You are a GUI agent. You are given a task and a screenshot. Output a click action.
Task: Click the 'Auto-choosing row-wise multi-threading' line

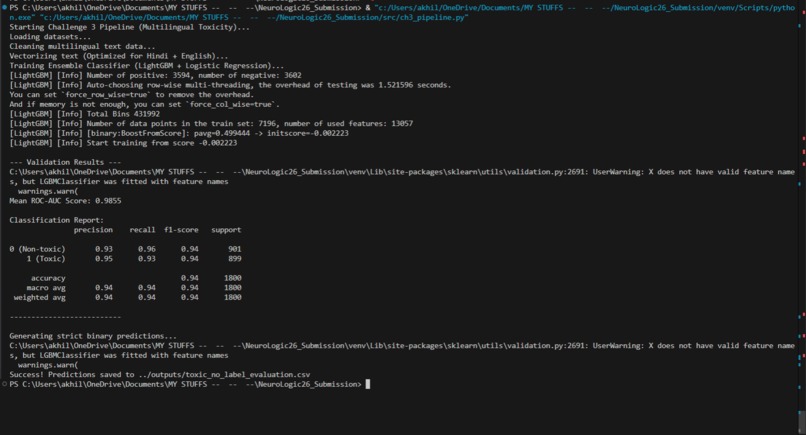230,85
